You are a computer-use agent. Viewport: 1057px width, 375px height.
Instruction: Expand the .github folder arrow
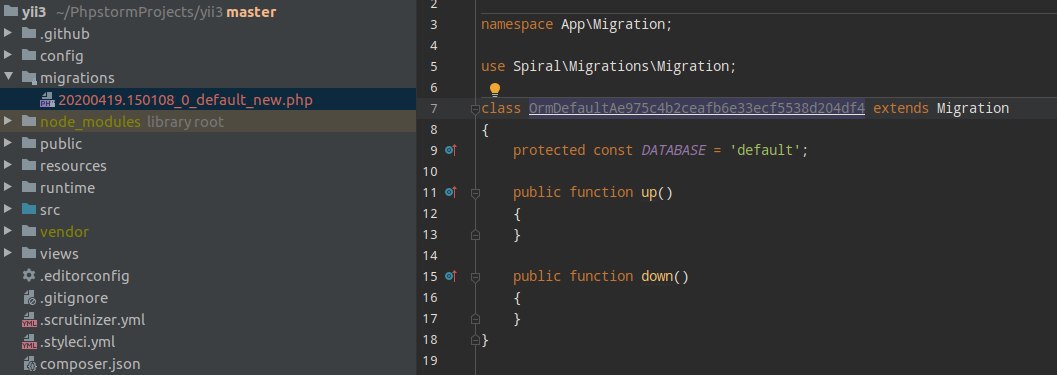pyautogui.click(x=8, y=34)
